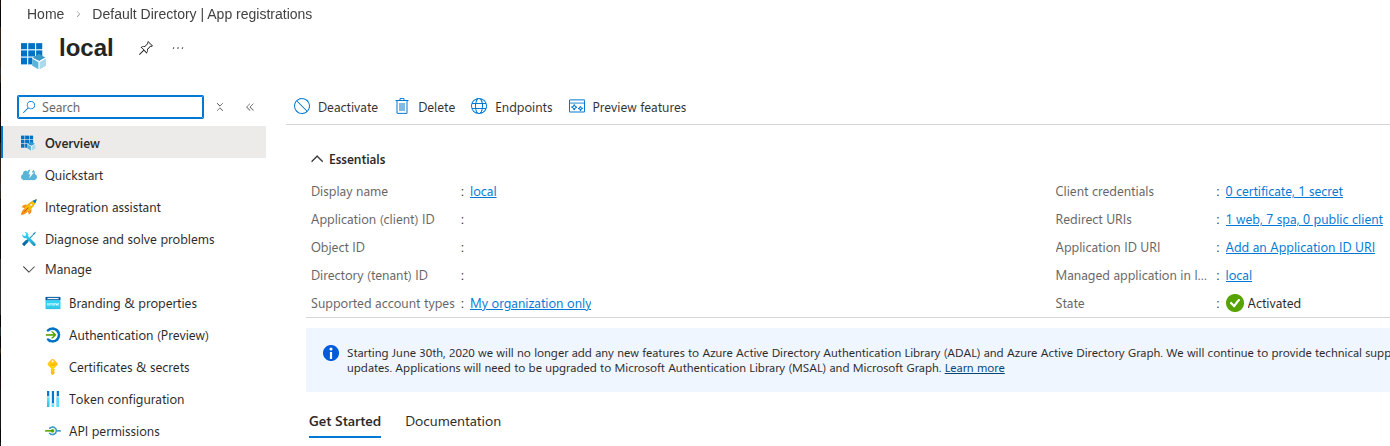
Task: Open the Learn more link in the banner
Action: (x=974, y=368)
